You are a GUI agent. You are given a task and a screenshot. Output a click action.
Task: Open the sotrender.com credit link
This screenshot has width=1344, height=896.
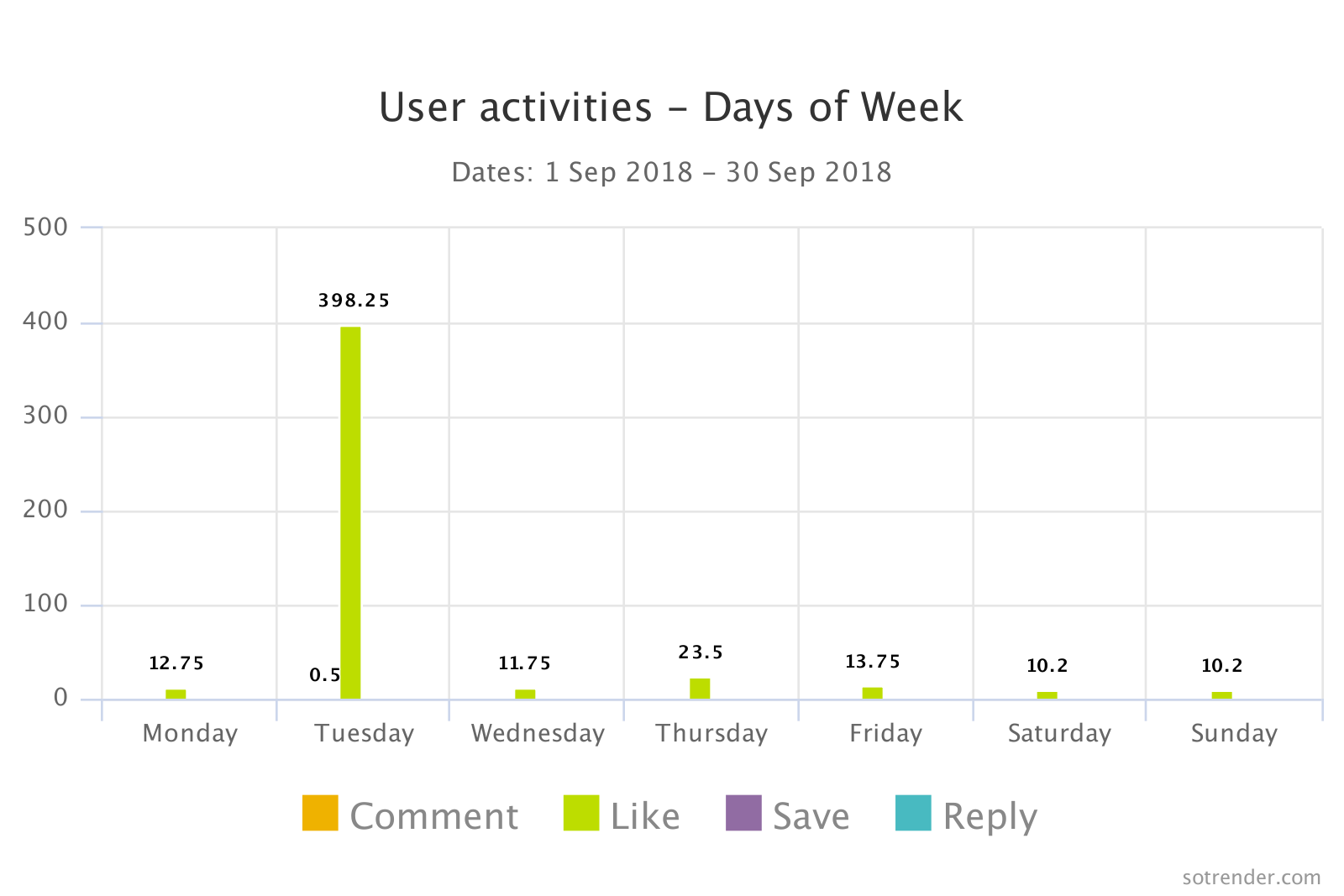[x=1251, y=878]
